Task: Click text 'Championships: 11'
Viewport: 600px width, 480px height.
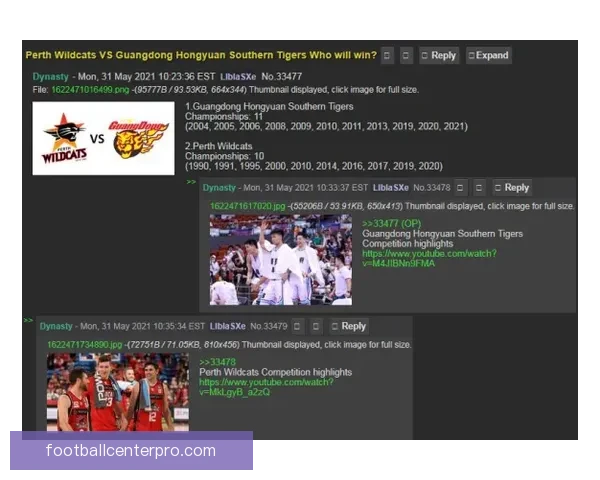Action: coord(224,116)
